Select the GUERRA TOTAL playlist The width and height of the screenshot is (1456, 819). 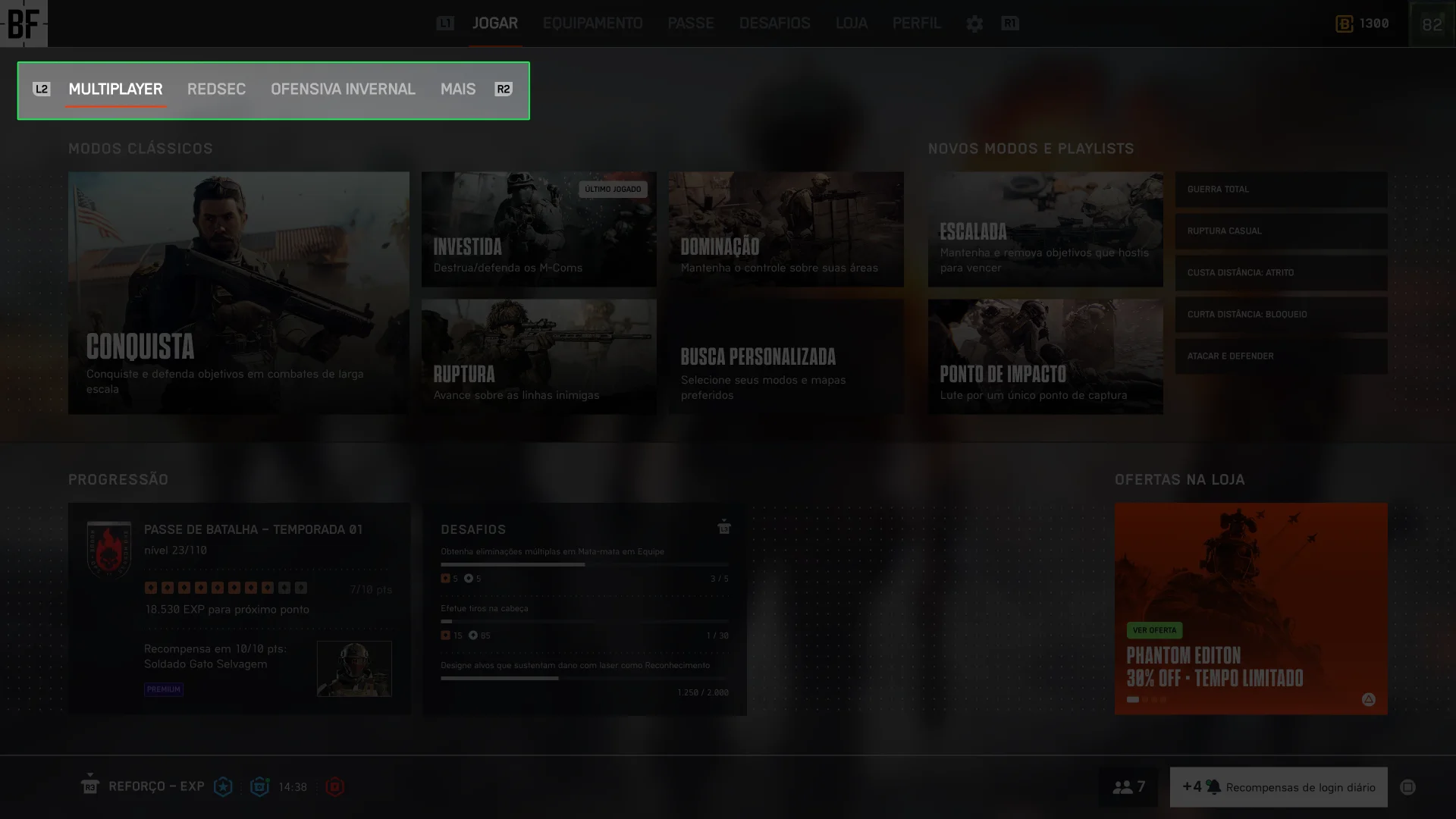1281,190
